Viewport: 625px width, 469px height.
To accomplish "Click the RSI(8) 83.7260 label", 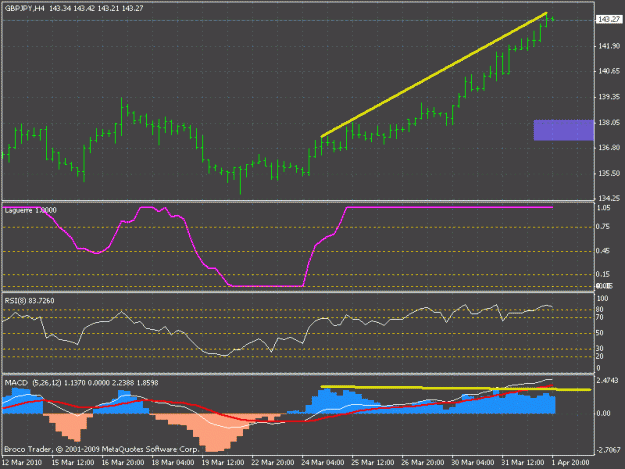I will click(29, 300).
